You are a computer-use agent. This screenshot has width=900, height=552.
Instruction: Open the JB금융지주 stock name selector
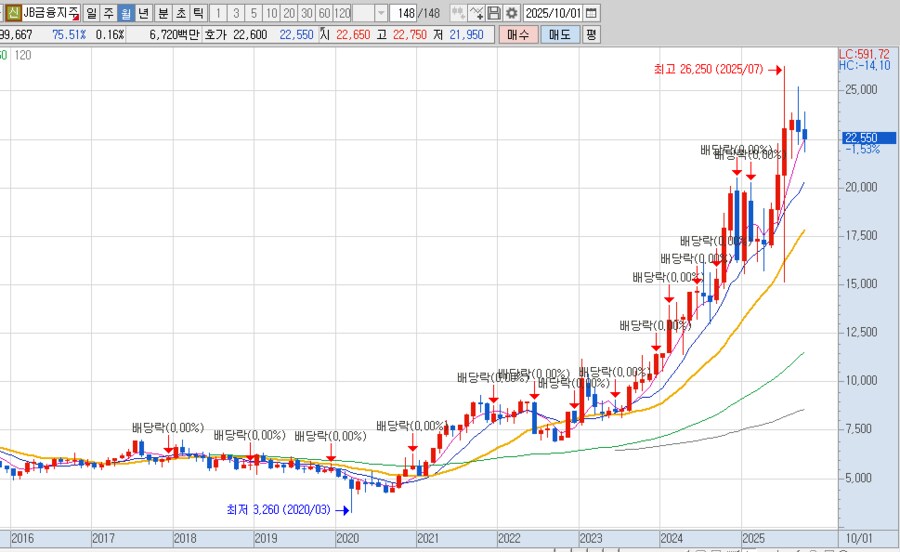click(x=51, y=13)
